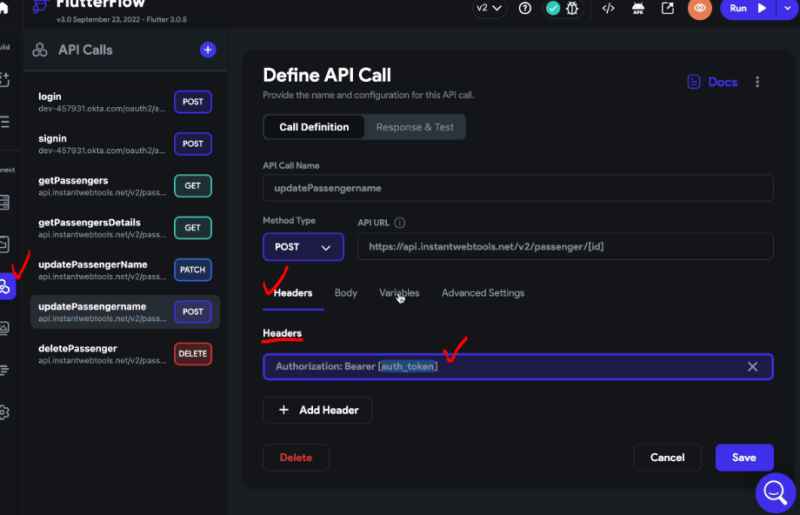This screenshot has width=800, height=515.
Task: Open the custom code sidebar icon
Action: tap(5, 370)
